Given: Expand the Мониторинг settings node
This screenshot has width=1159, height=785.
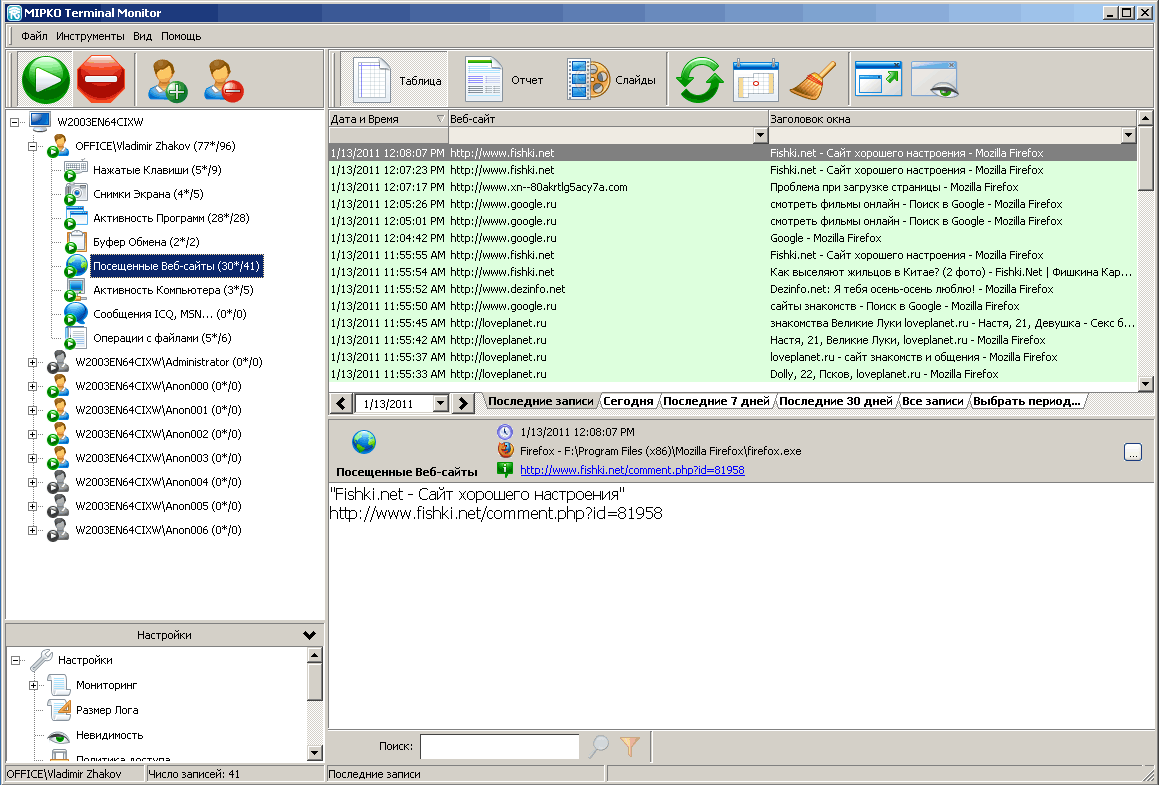Looking at the screenshot, I should pyautogui.click(x=33, y=685).
